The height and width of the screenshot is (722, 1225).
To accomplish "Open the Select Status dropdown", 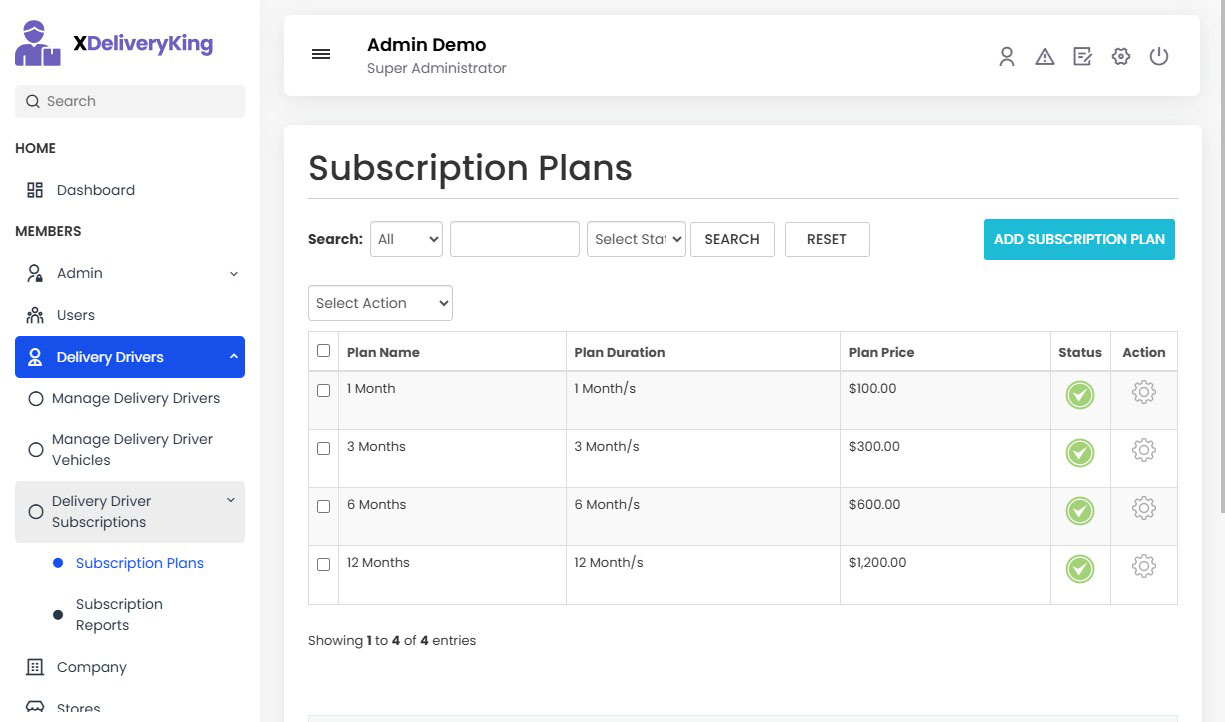I will (636, 239).
